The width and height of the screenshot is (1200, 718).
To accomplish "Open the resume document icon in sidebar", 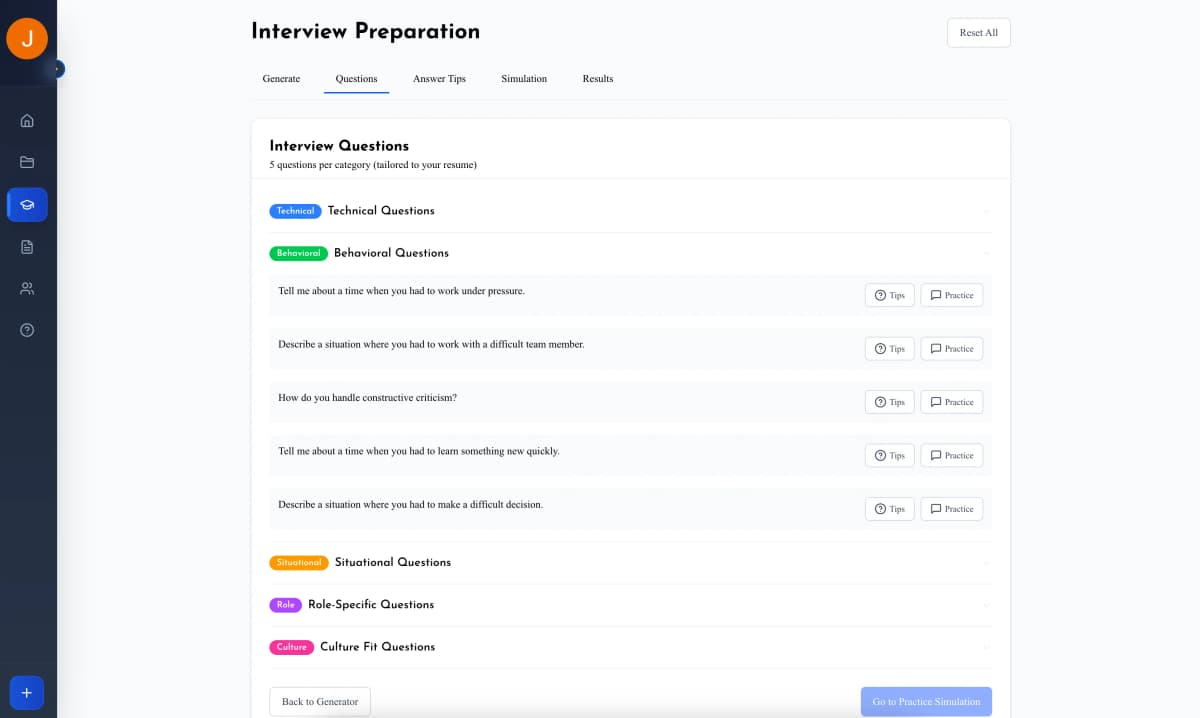I will coord(27,246).
